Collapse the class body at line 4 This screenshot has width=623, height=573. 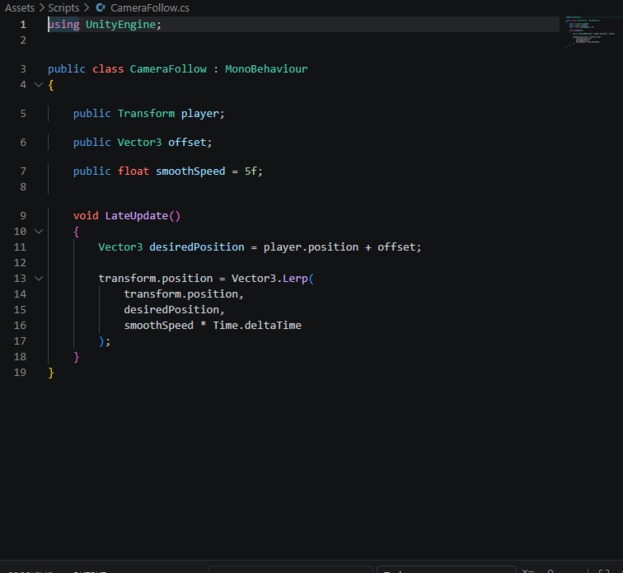point(39,85)
